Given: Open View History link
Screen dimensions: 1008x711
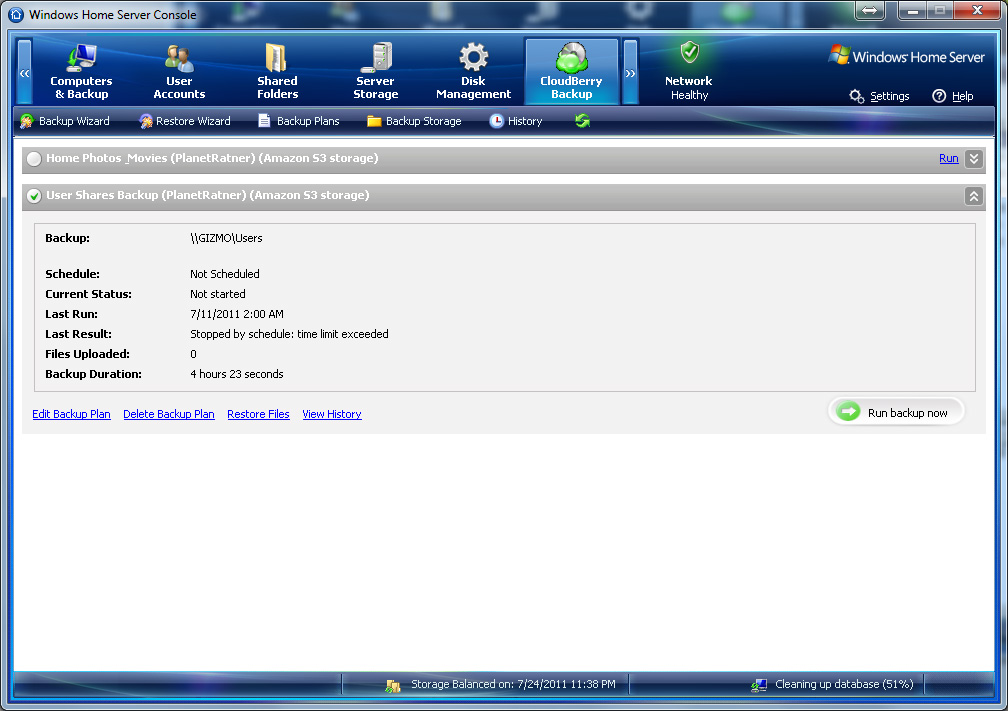Looking at the screenshot, I should [x=332, y=414].
